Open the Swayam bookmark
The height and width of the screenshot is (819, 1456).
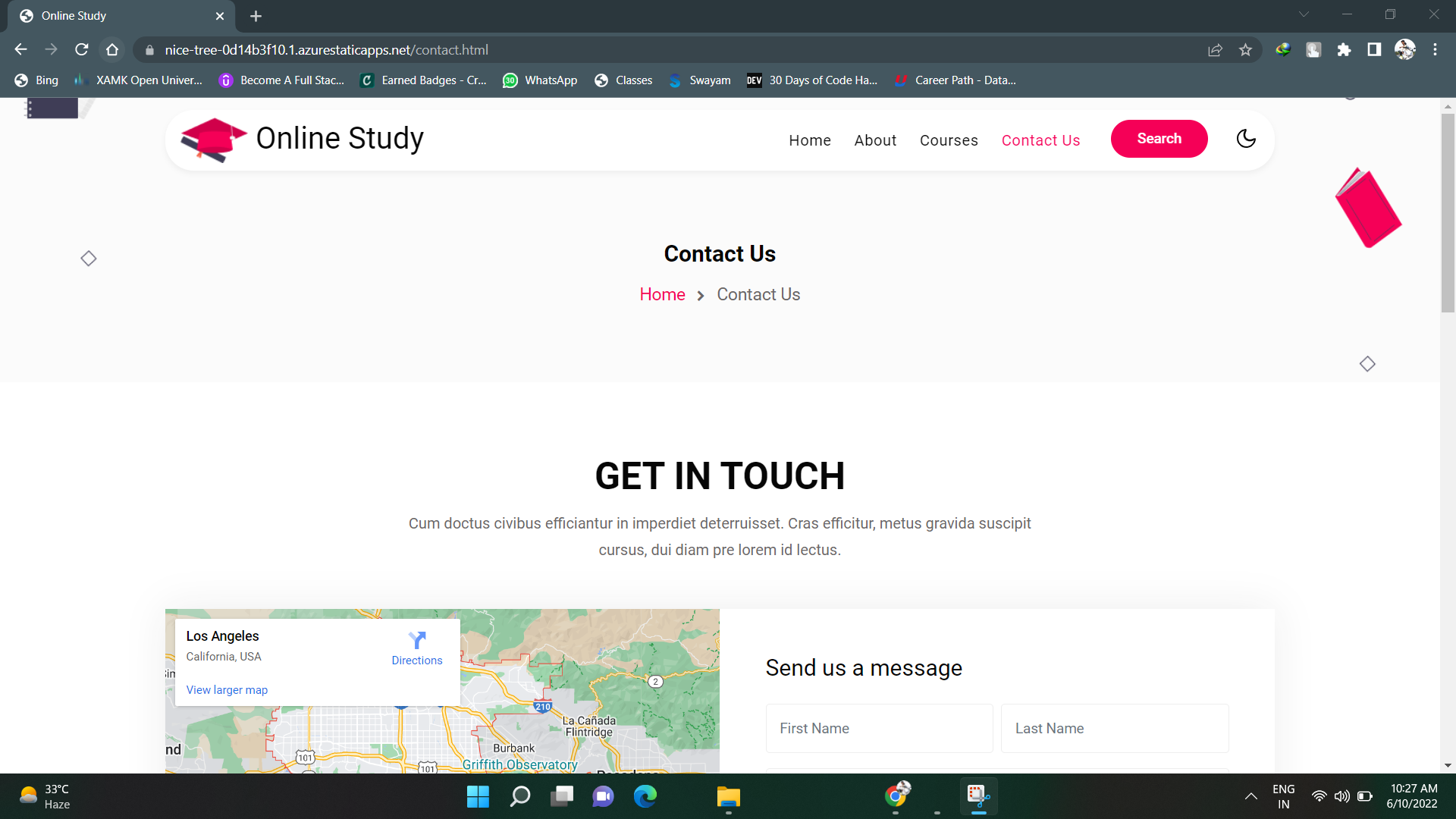point(699,80)
